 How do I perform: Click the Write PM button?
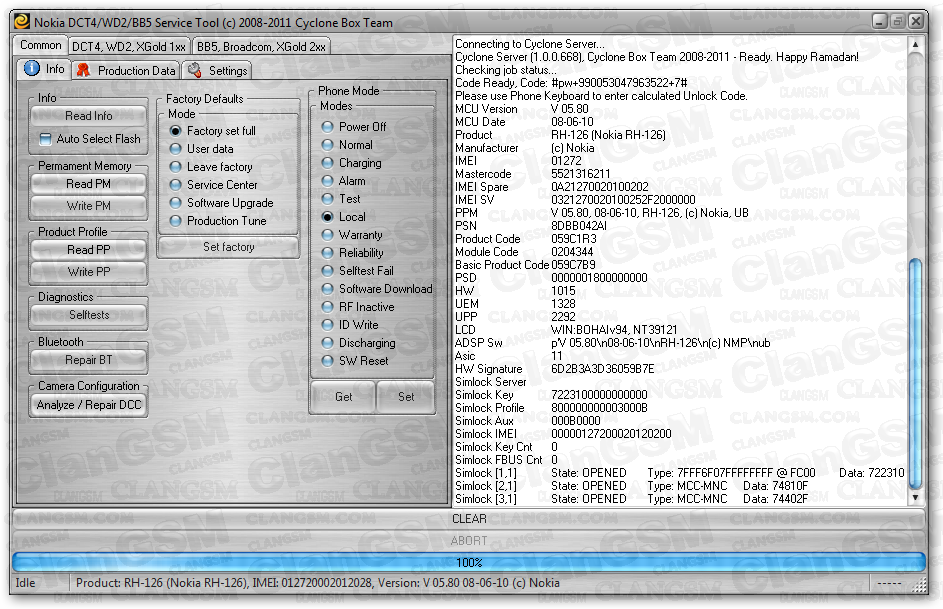point(88,206)
